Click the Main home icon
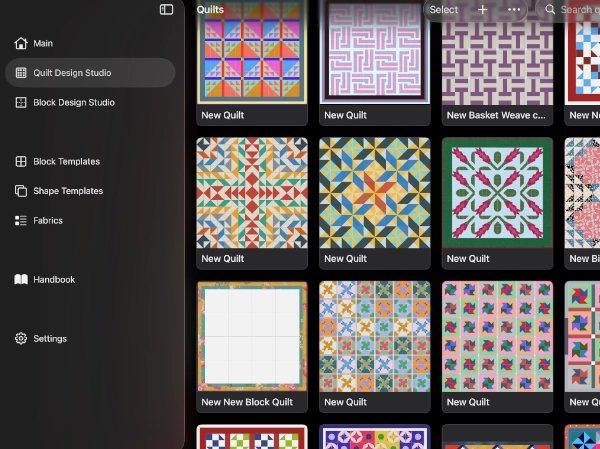600x449 pixels. (21, 43)
